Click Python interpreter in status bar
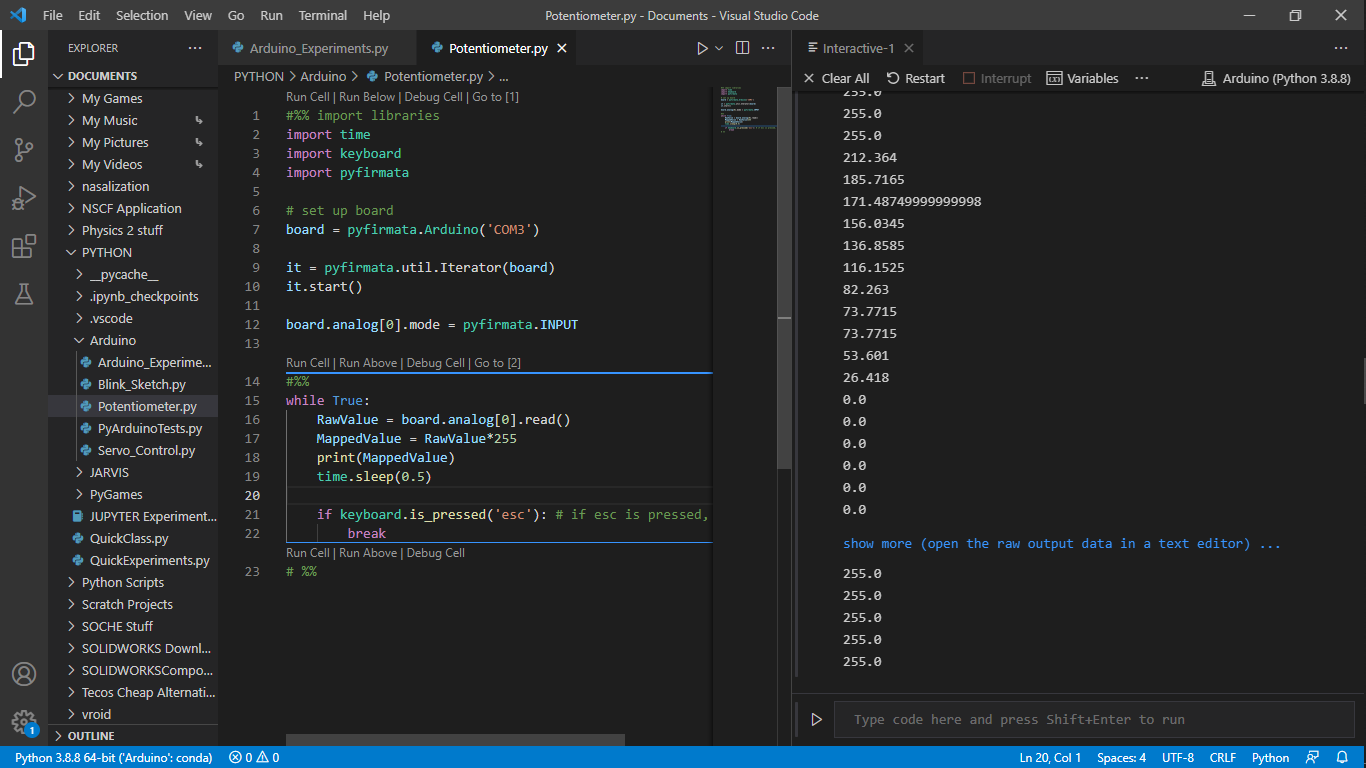1366x768 pixels. [113, 758]
